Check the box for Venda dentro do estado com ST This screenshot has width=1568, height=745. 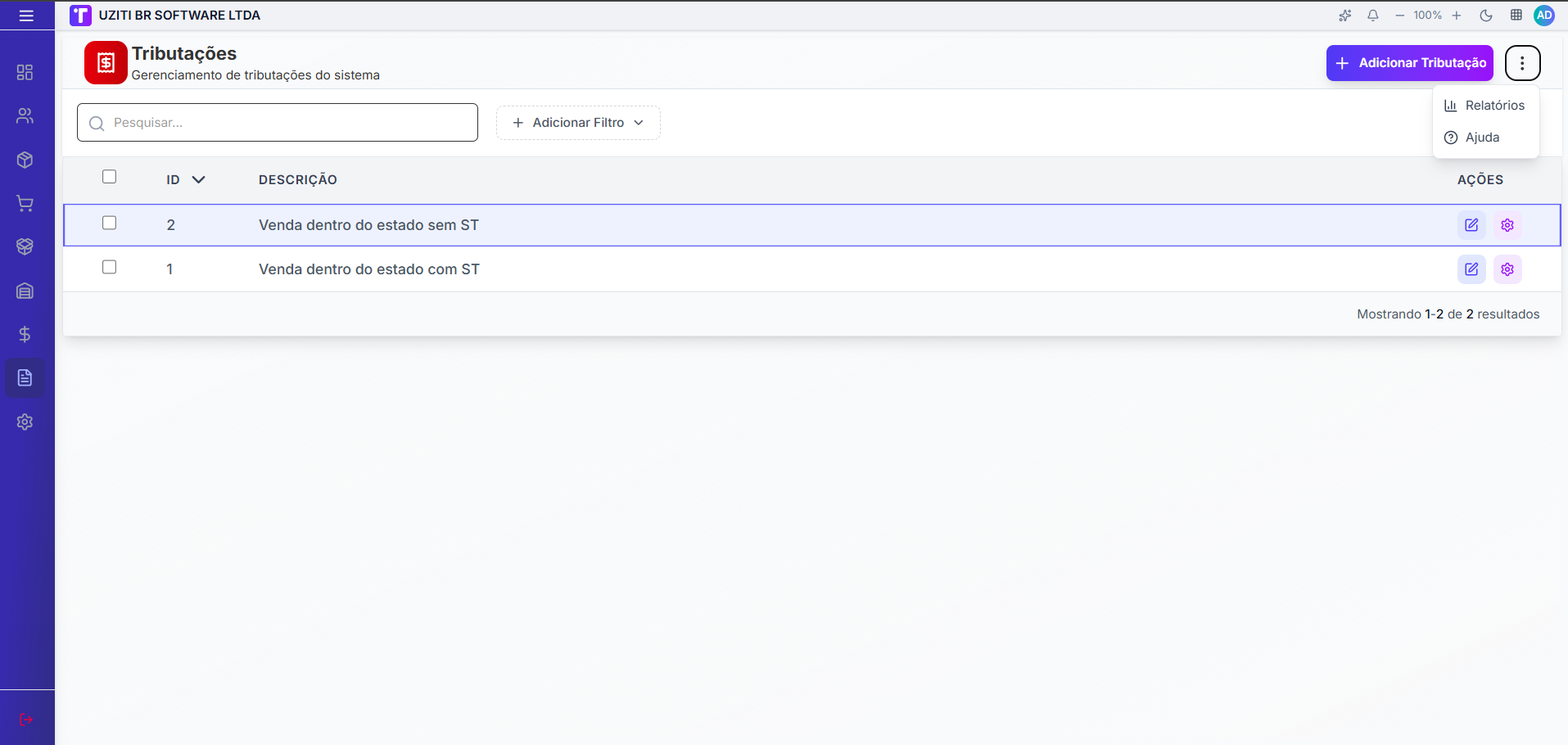[x=109, y=267]
